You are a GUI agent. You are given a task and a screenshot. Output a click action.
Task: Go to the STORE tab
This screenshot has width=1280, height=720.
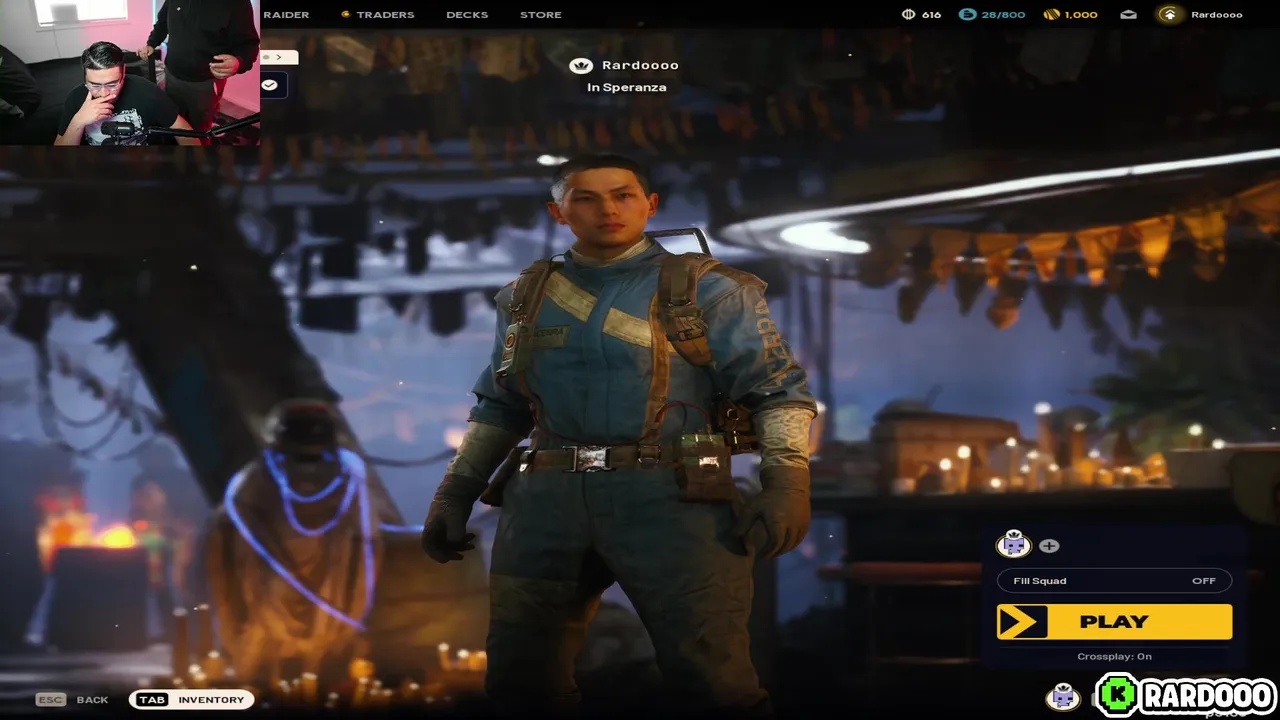coord(541,15)
